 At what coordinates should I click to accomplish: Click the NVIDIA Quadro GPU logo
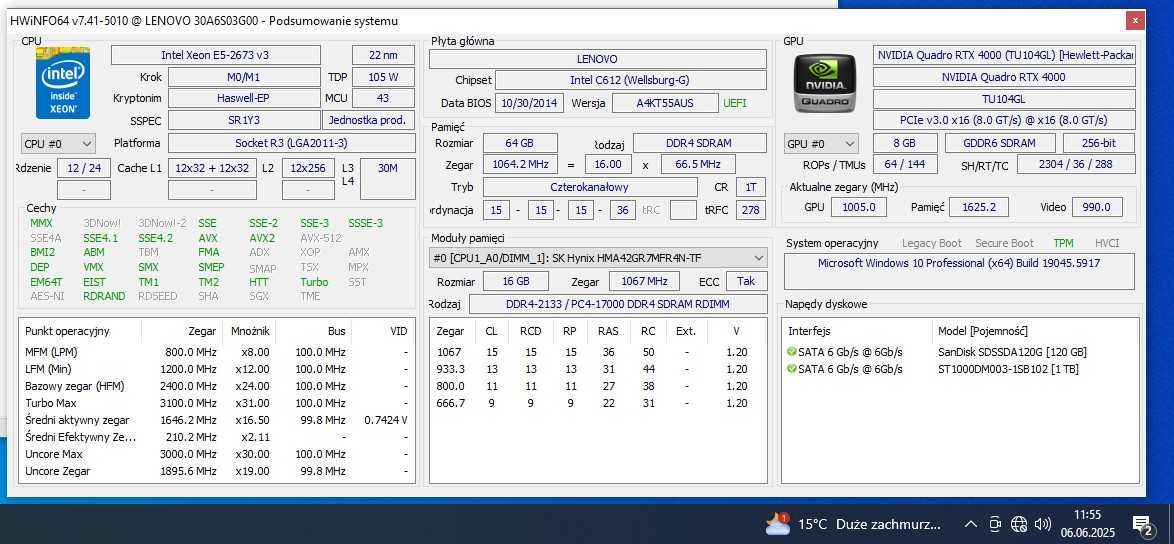coord(825,83)
